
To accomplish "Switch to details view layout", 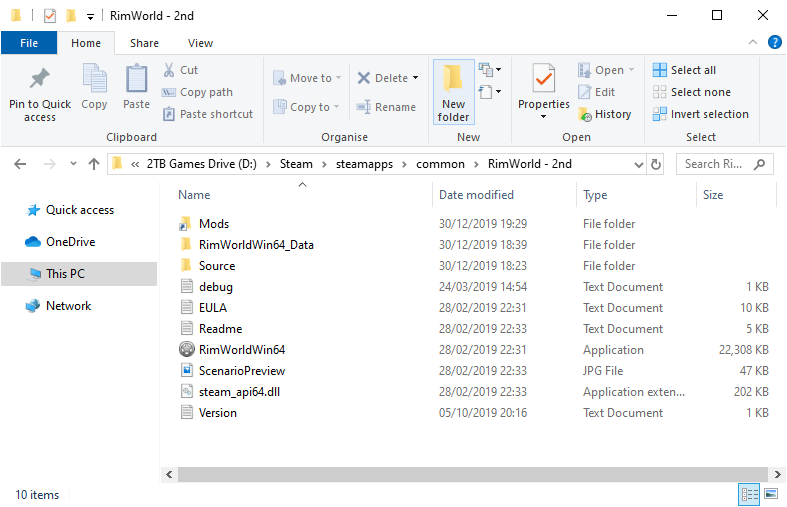I will 749,494.
